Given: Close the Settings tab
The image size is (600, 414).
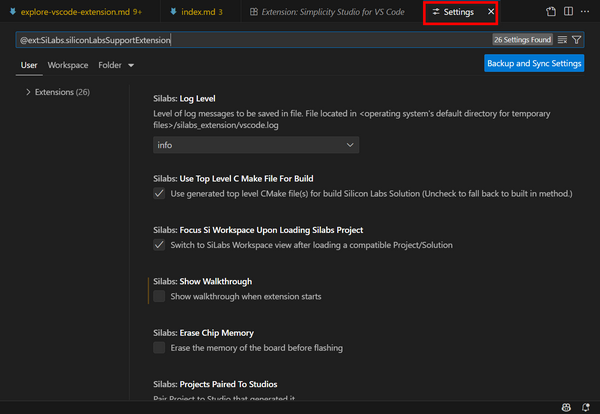Looking at the screenshot, I should [x=491, y=12].
